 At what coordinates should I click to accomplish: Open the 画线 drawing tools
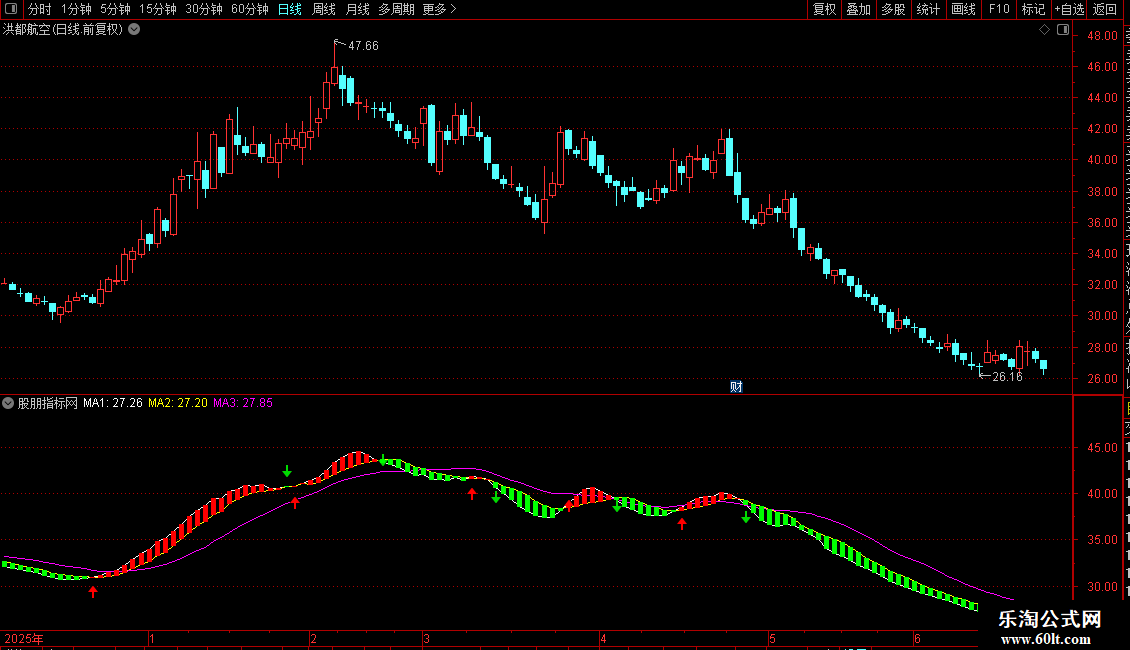(963, 9)
